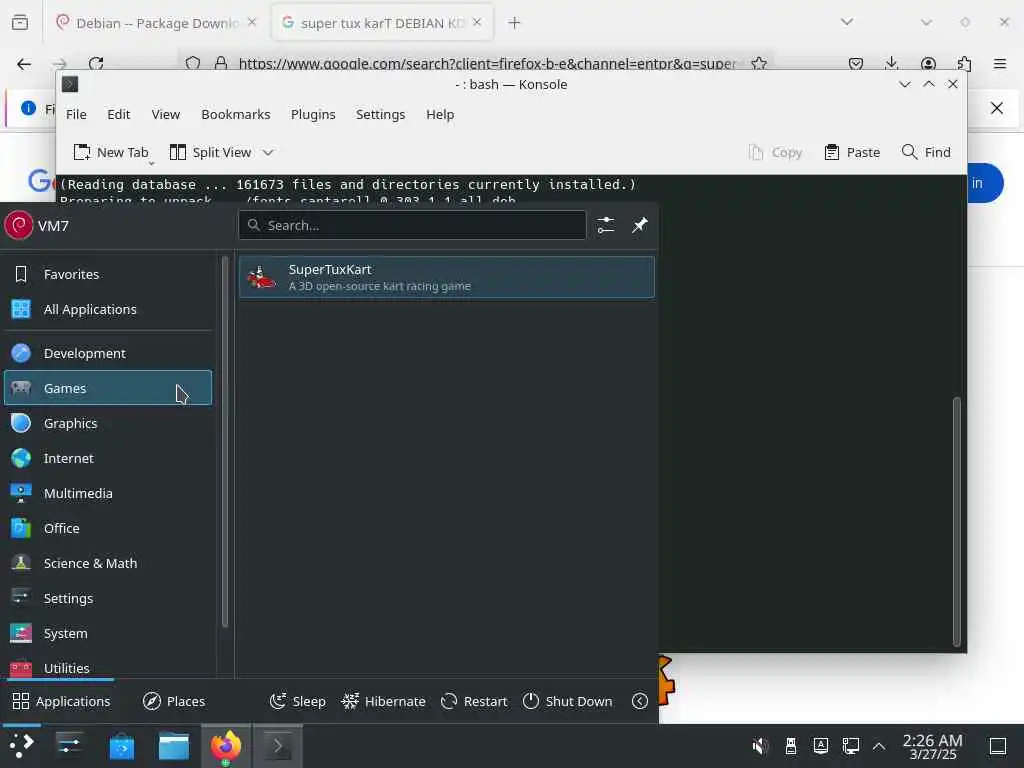Expand the Split View dropdown arrow
1024x768 pixels.
coord(268,152)
